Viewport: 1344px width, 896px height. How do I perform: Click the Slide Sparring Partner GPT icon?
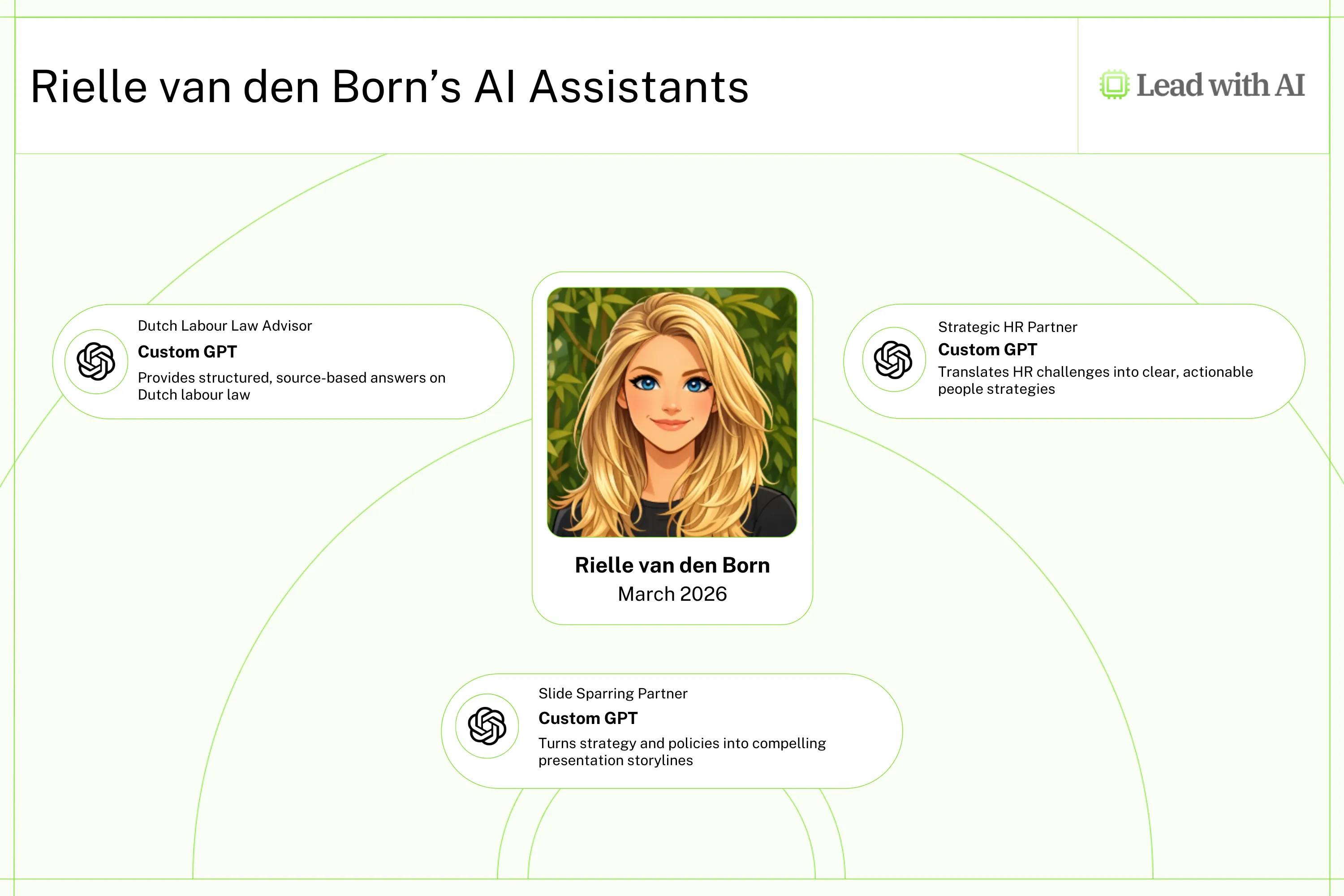(487, 726)
